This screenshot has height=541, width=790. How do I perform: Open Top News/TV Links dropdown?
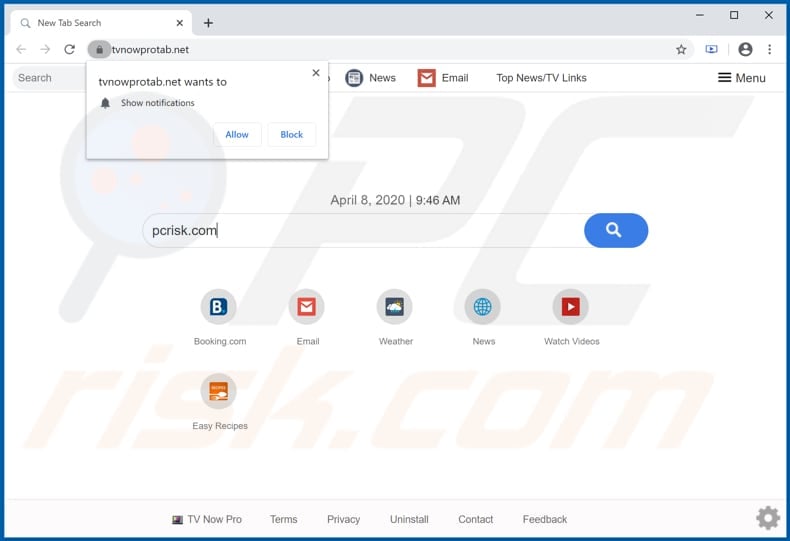[x=541, y=78]
